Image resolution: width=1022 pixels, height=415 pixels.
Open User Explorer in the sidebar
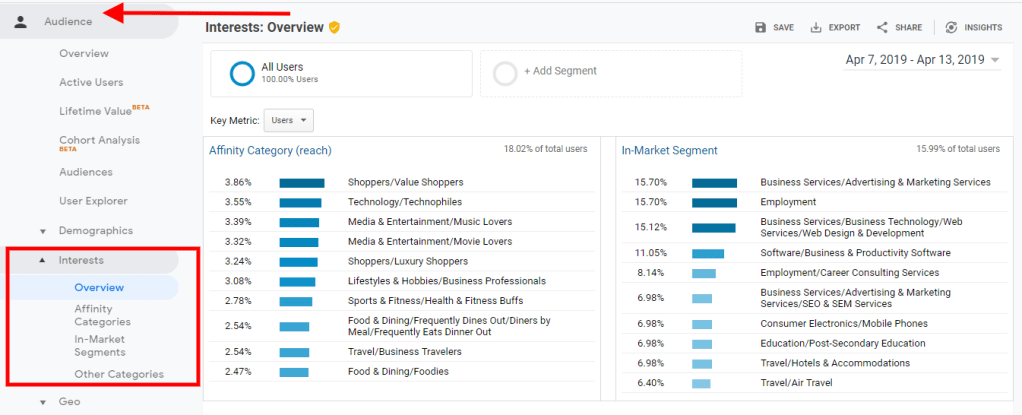pos(93,201)
